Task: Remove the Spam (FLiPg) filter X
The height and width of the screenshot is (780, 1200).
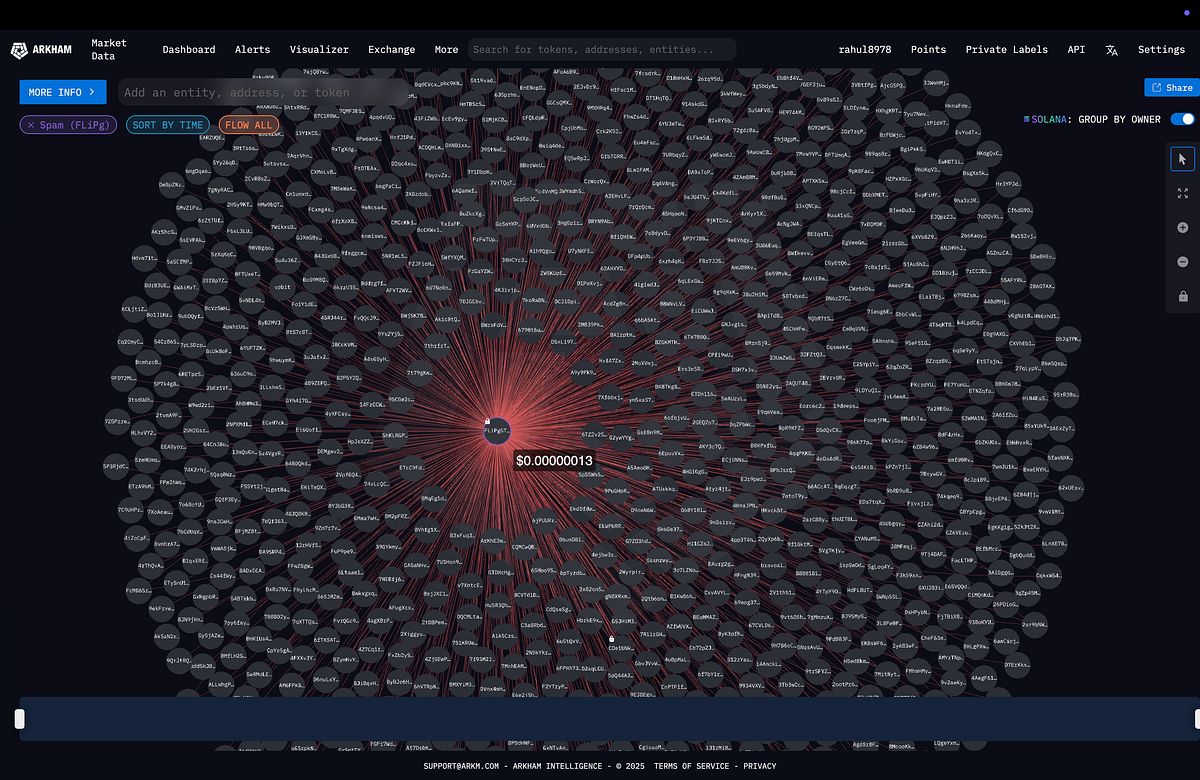Action: [32, 125]
